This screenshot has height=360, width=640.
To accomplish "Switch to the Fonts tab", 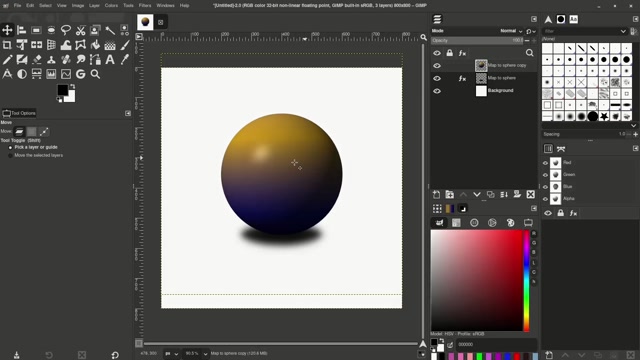I will tap(573, 19).
